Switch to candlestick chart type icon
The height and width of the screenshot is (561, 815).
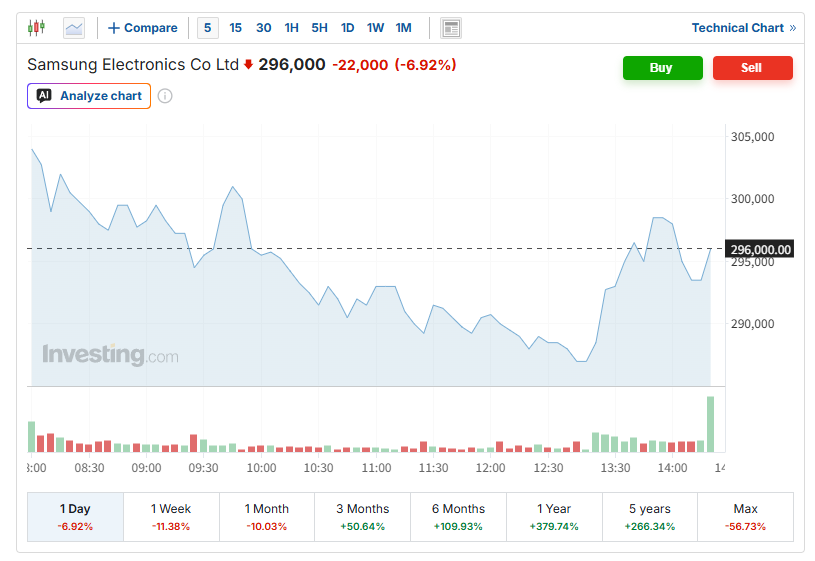point(36,28)
